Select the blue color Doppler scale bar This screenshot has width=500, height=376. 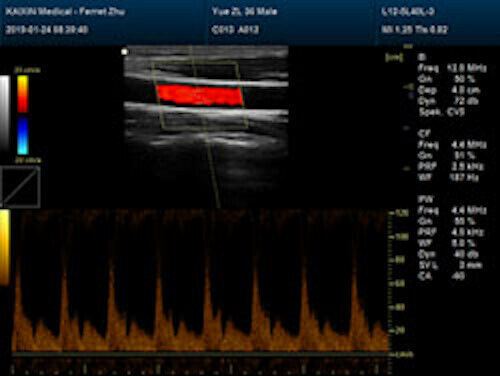[23, 136]
